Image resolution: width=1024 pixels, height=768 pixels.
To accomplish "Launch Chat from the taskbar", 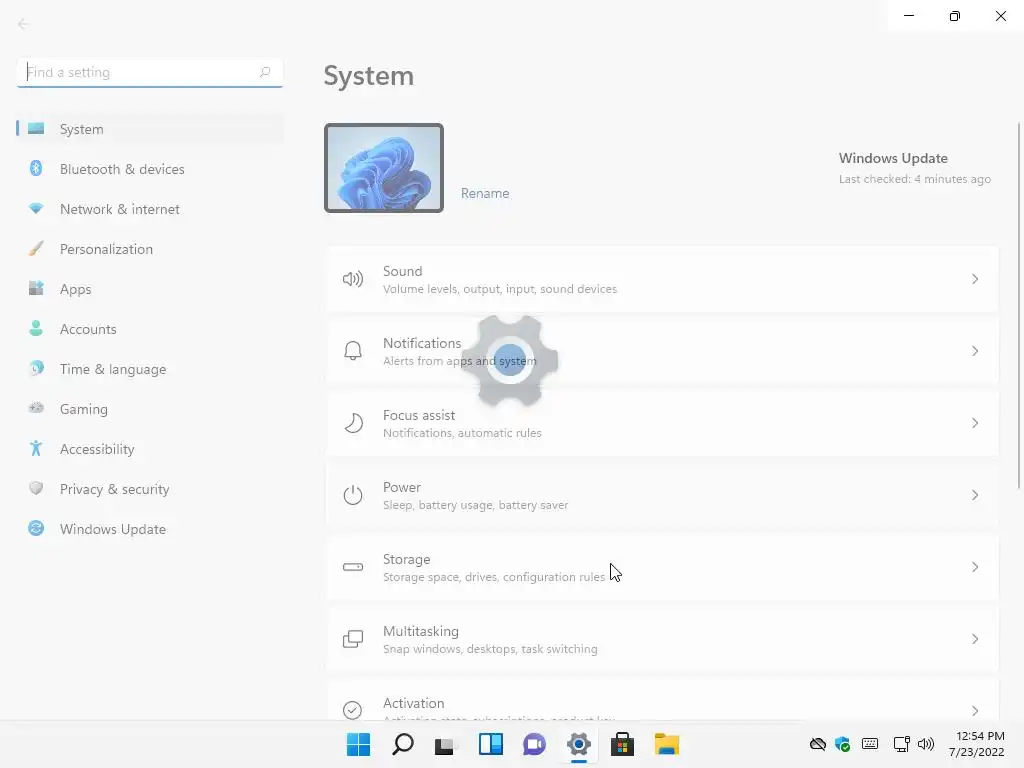I will (534, 744).
